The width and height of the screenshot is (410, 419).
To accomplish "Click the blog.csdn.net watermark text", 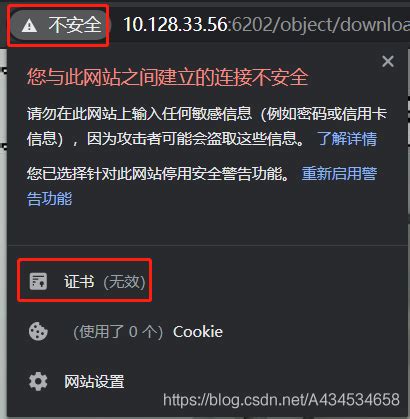I will 281,399.
